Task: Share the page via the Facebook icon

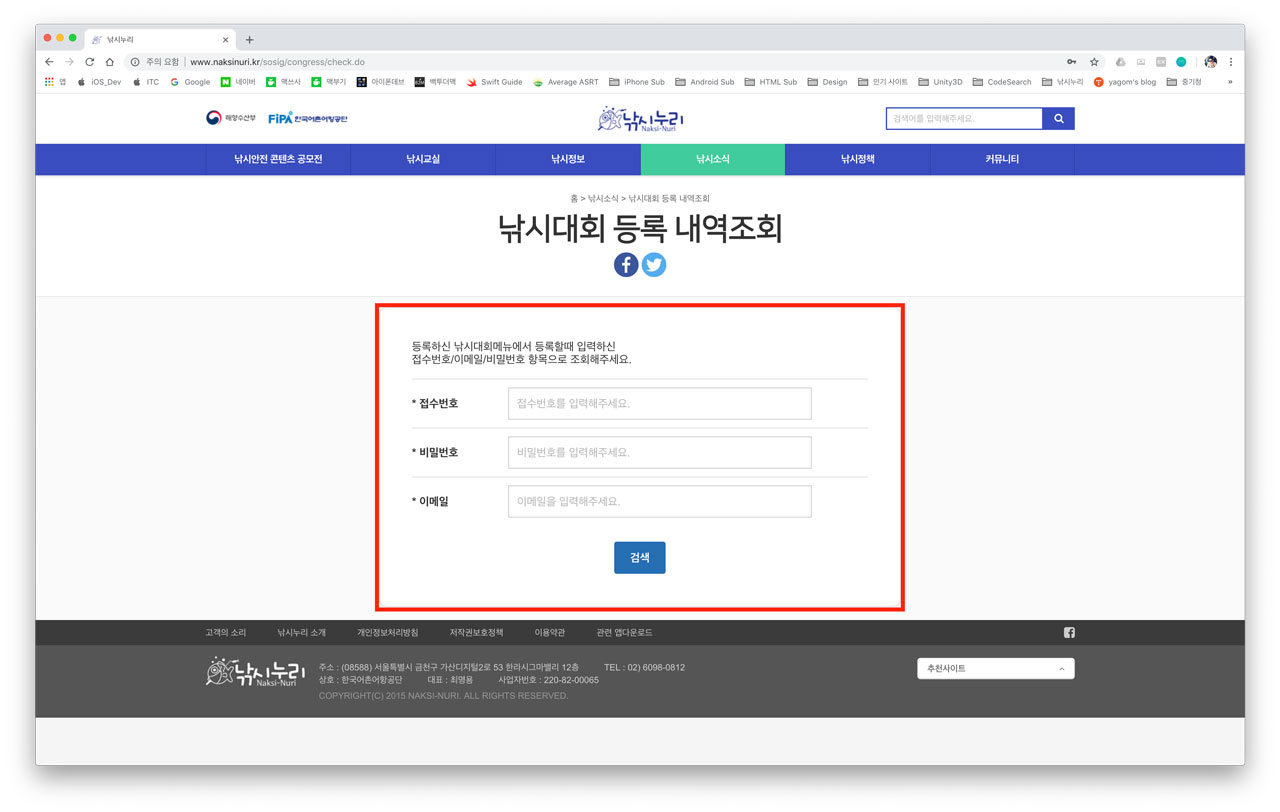Action: [x=625, y=264]
